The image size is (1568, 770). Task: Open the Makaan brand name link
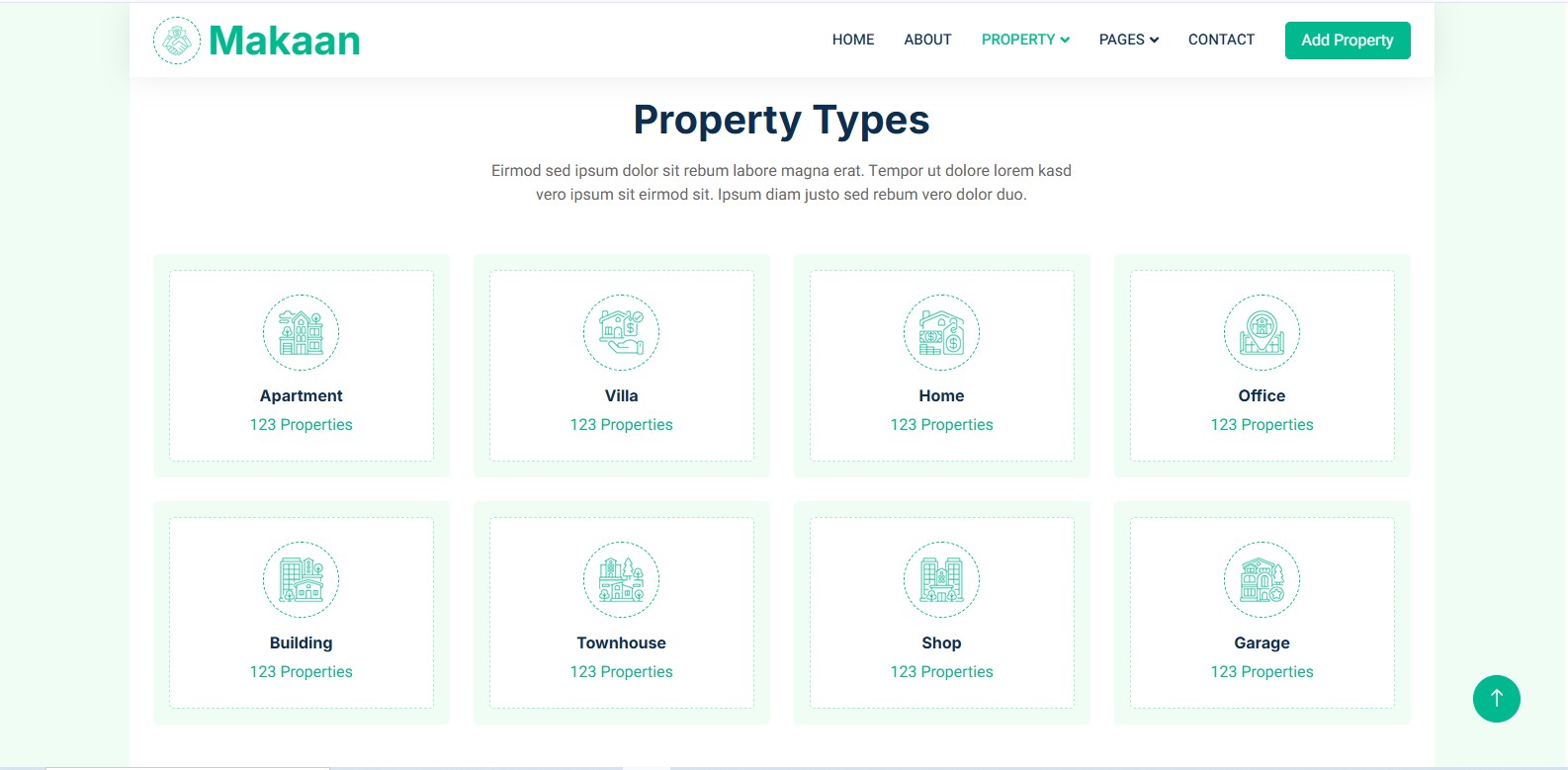pyautogui.click(x=285, y=41)
